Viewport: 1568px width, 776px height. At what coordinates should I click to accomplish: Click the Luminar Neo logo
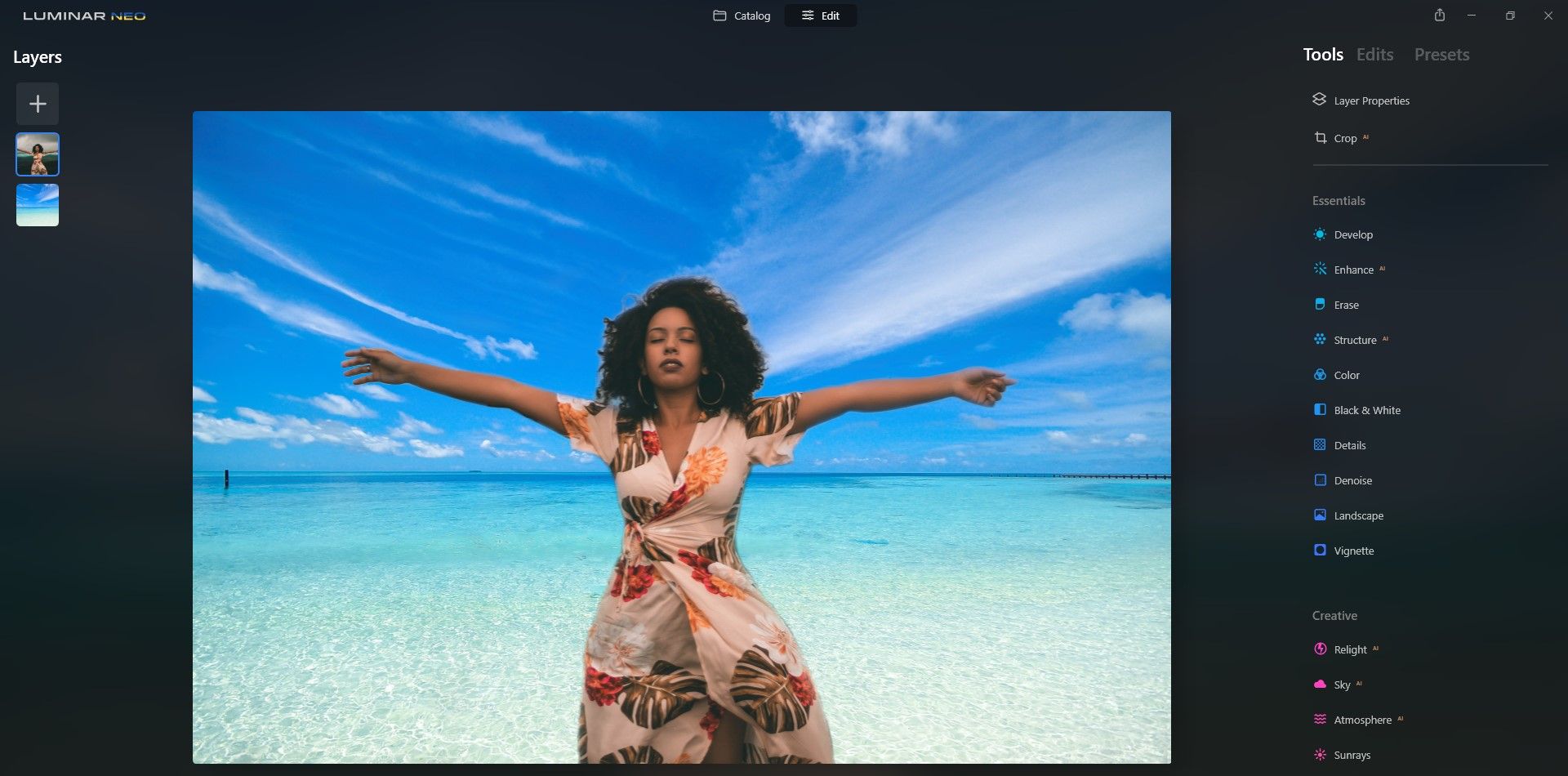[84, 16]
